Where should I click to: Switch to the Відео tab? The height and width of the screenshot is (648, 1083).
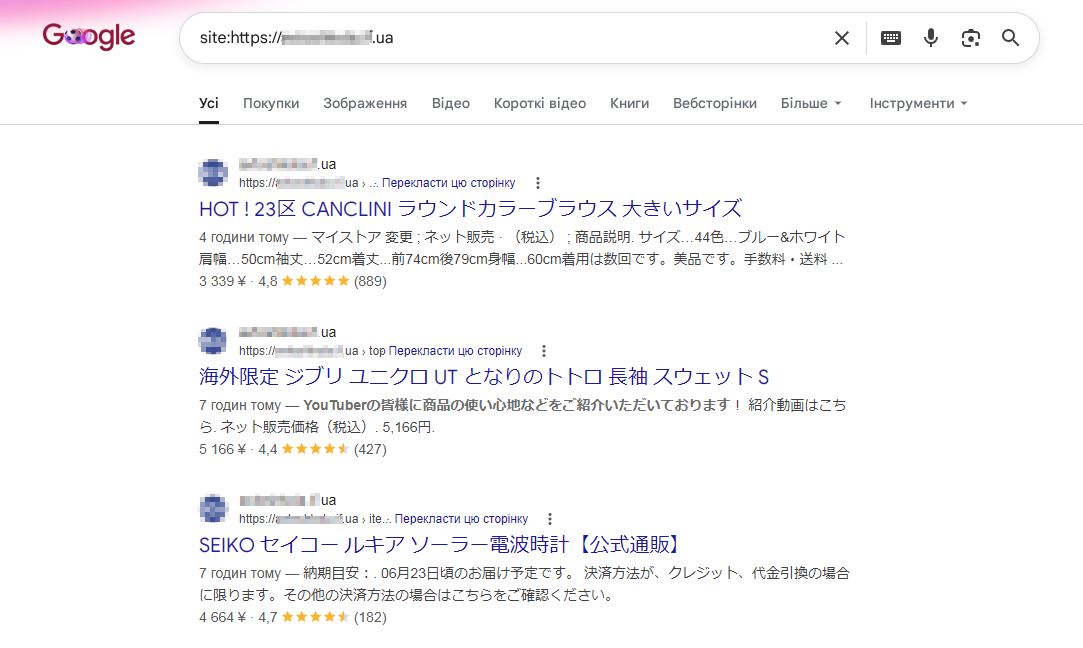450,104
